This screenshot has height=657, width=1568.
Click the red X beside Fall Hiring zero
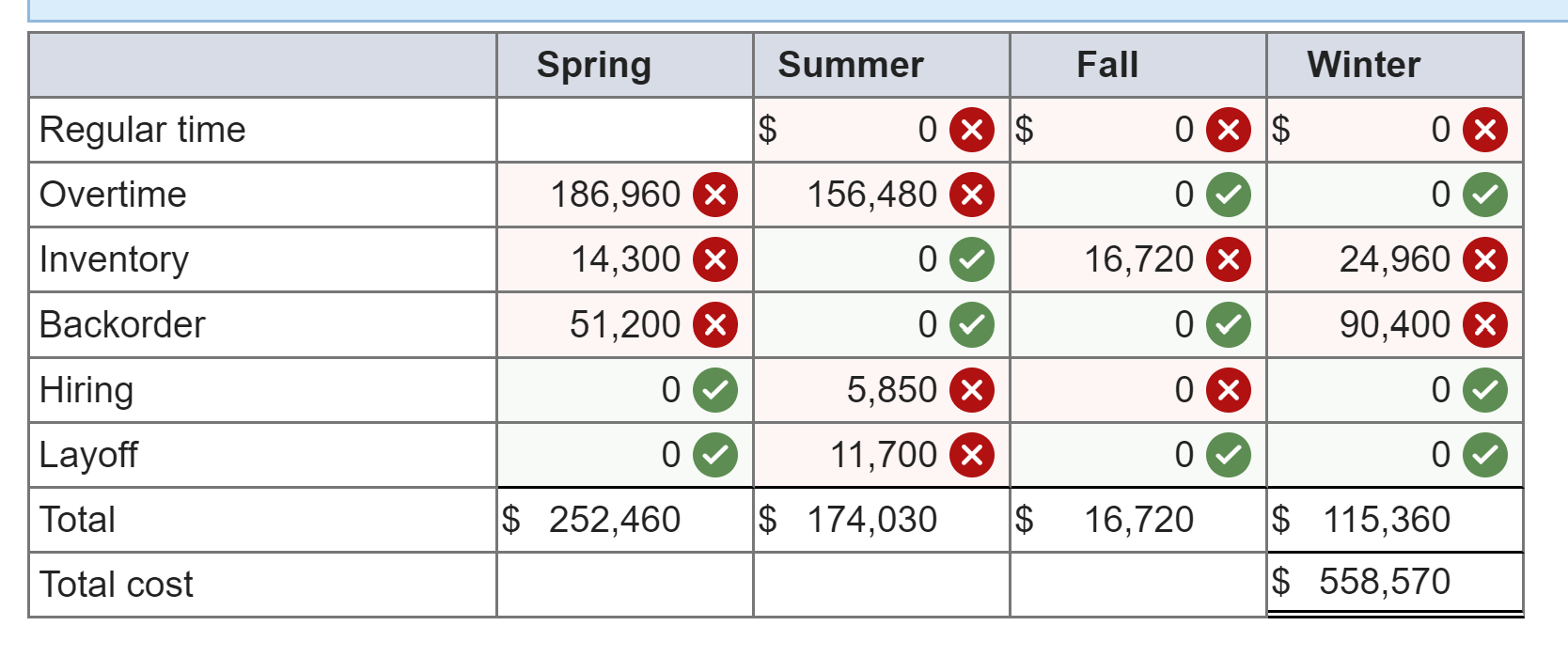click(x=1231, y=389)
